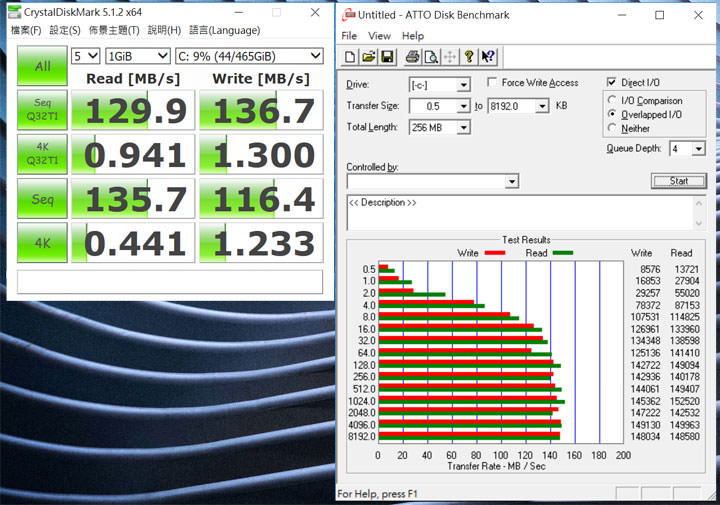Activate the context help pointer icon

(488, 56)
